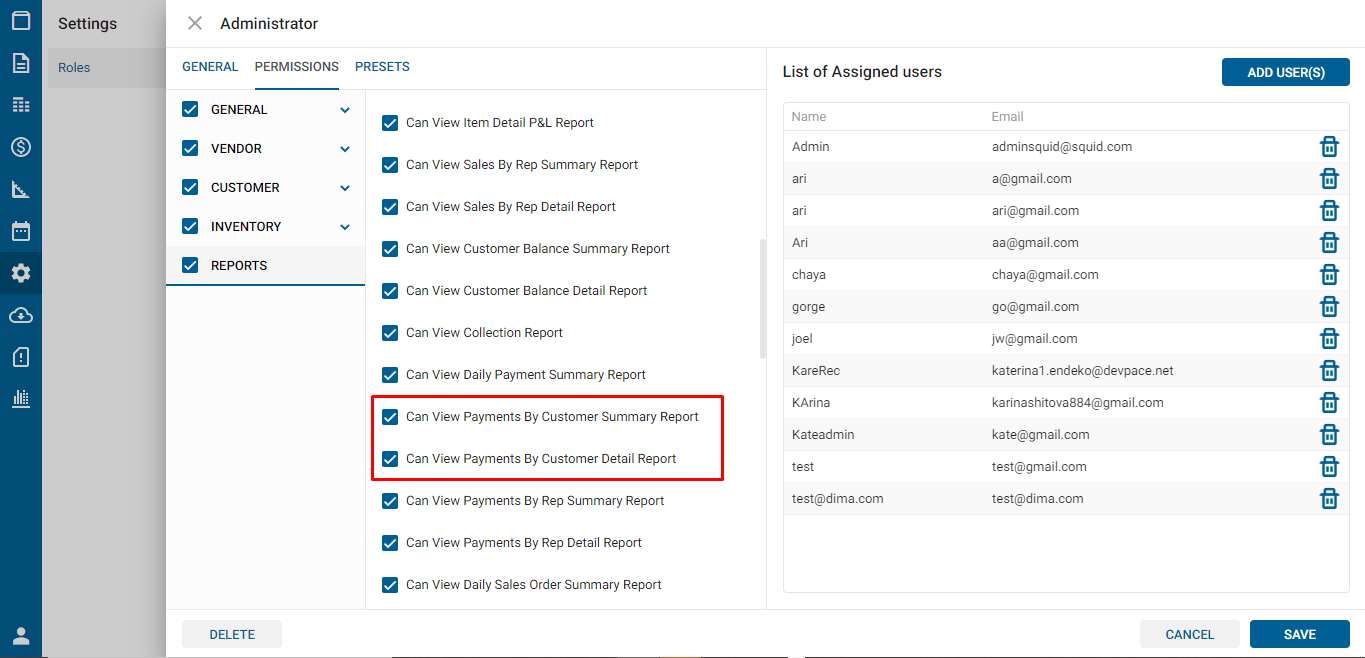Click the ADD USER(S) button
1365x658 pixels.
tap(1285, 72)
